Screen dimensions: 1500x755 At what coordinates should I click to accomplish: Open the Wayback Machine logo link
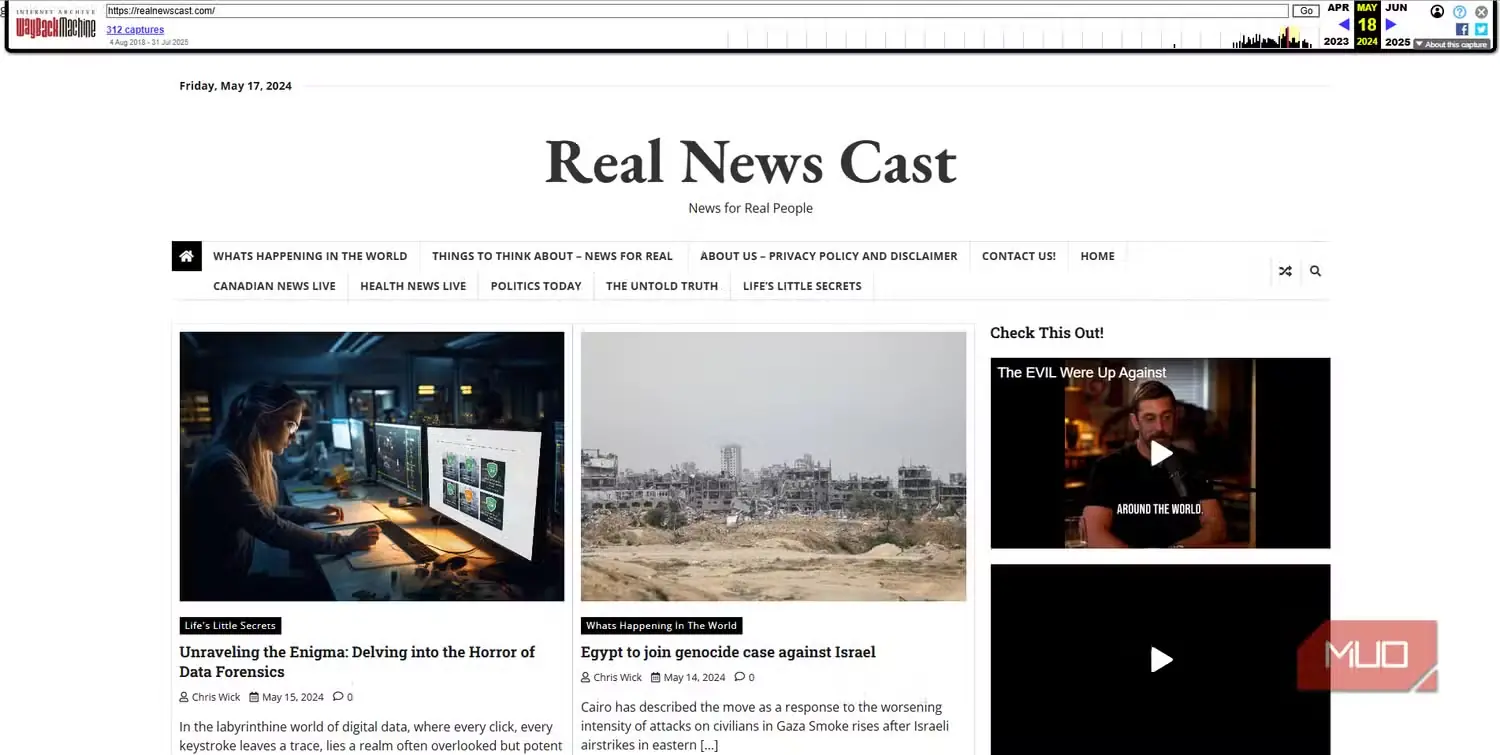point(56,24)
